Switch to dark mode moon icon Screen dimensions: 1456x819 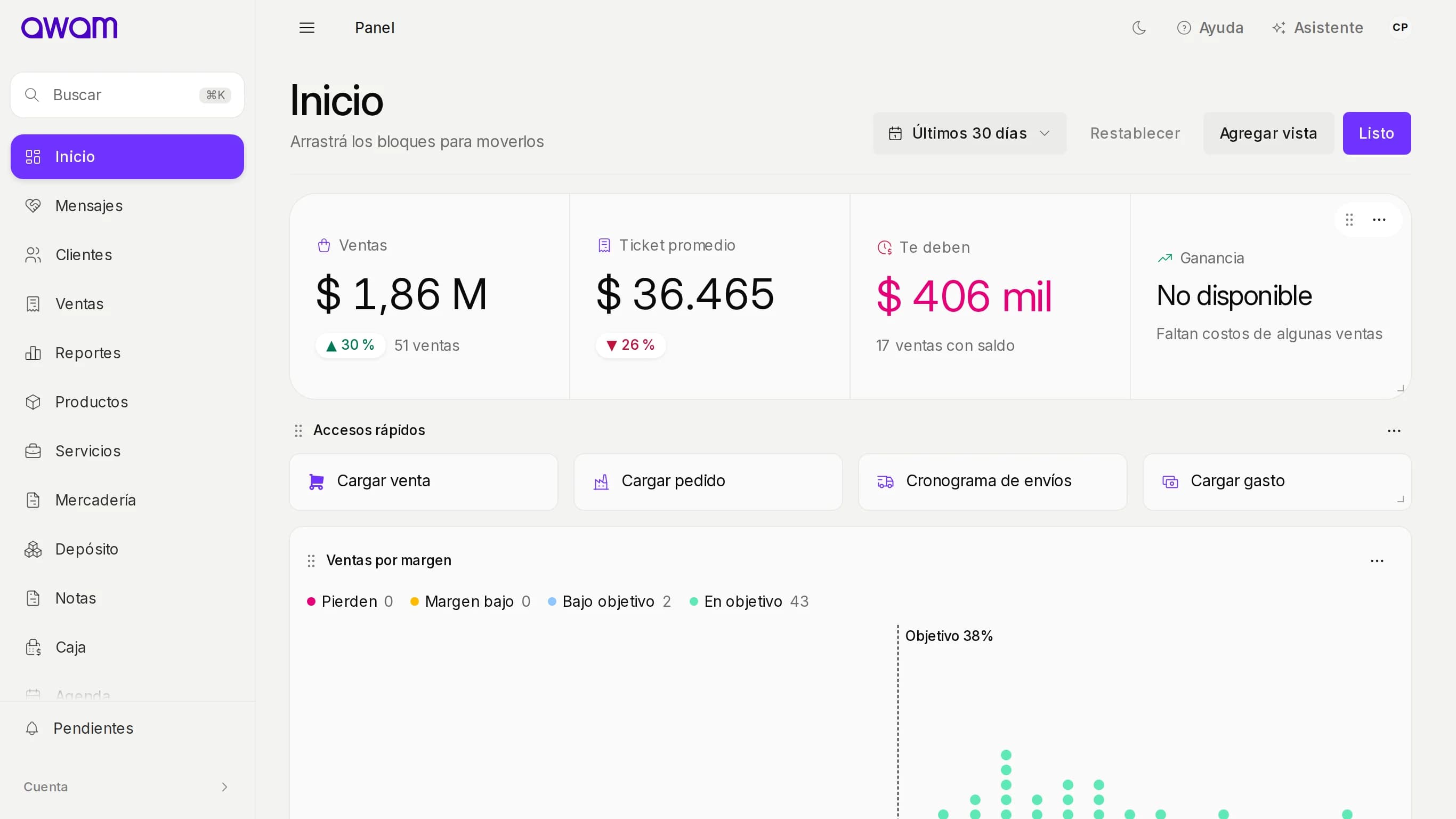pos(1139,28)
